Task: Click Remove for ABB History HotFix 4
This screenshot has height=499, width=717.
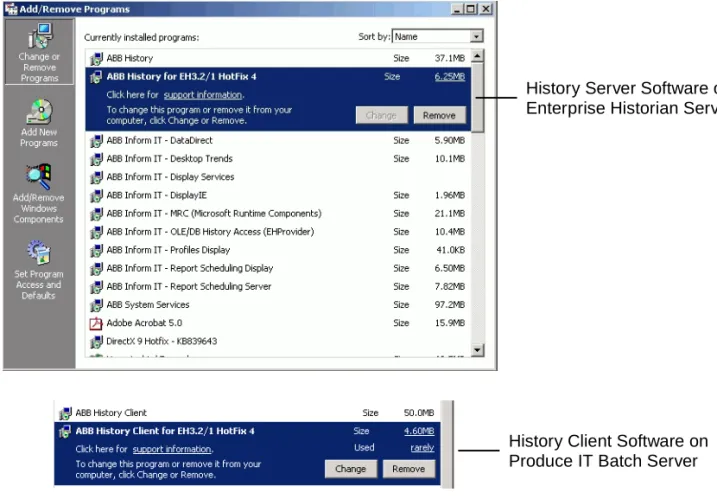Action: 439,115
